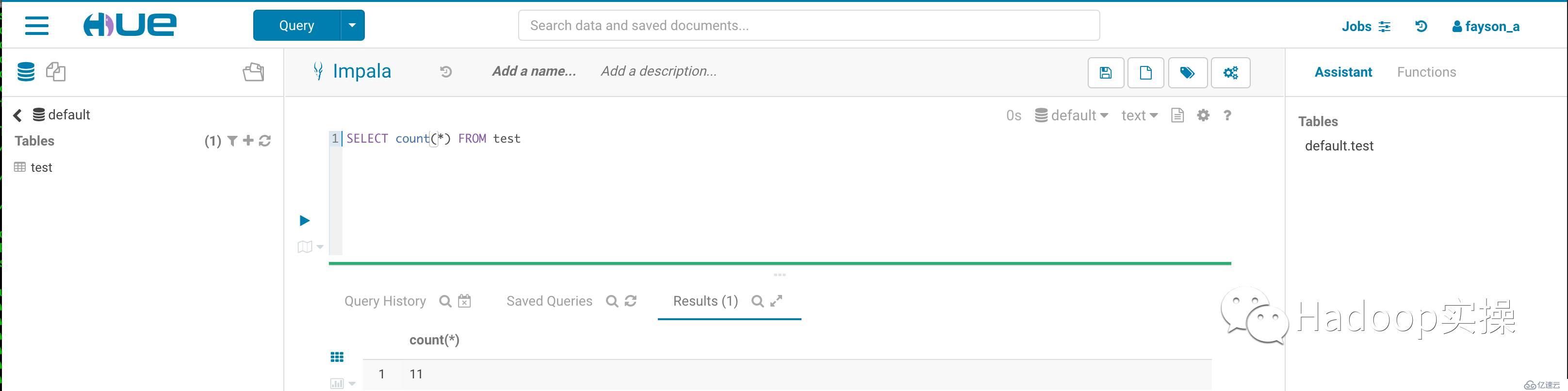Open the Documents panel icon
Image resolution: width=1568 pixels, height=391 pixels.
(56, 72)
